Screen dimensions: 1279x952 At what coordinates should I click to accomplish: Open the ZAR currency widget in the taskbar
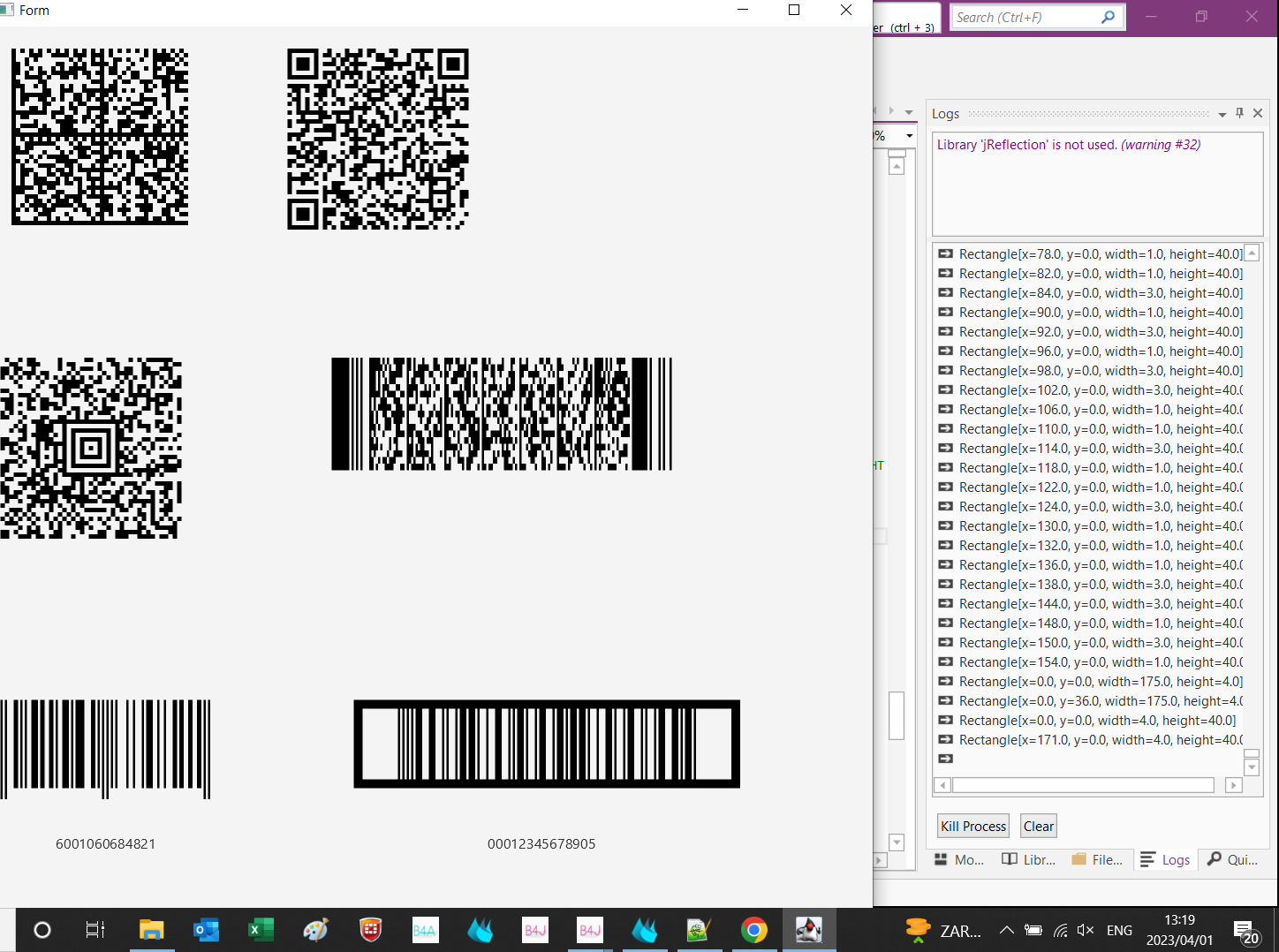943,930
